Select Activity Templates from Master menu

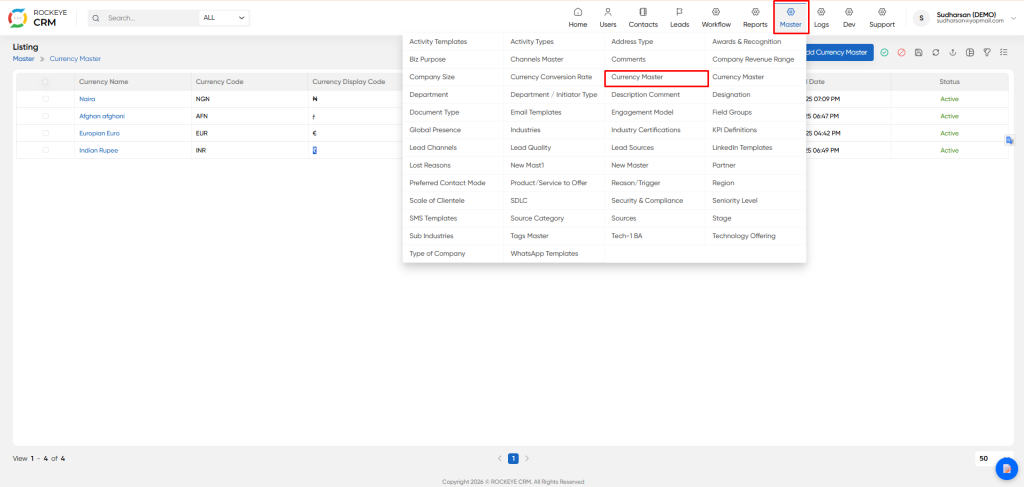coord(438,42)
